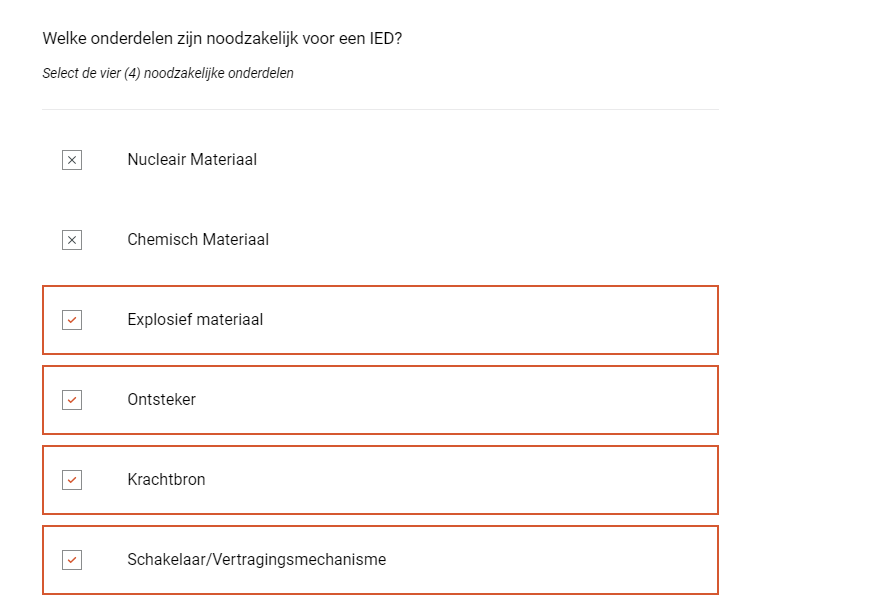Click the red cross icon beside Nucleair Materiaal
The image size is (884, 615).
coord(72,160)
